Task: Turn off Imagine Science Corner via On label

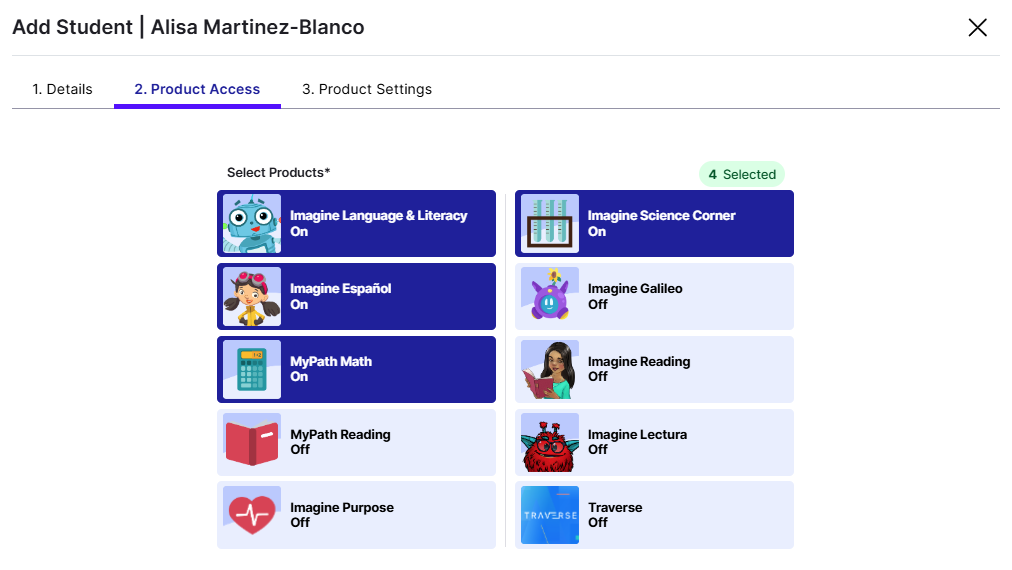Action: point(597,232)
